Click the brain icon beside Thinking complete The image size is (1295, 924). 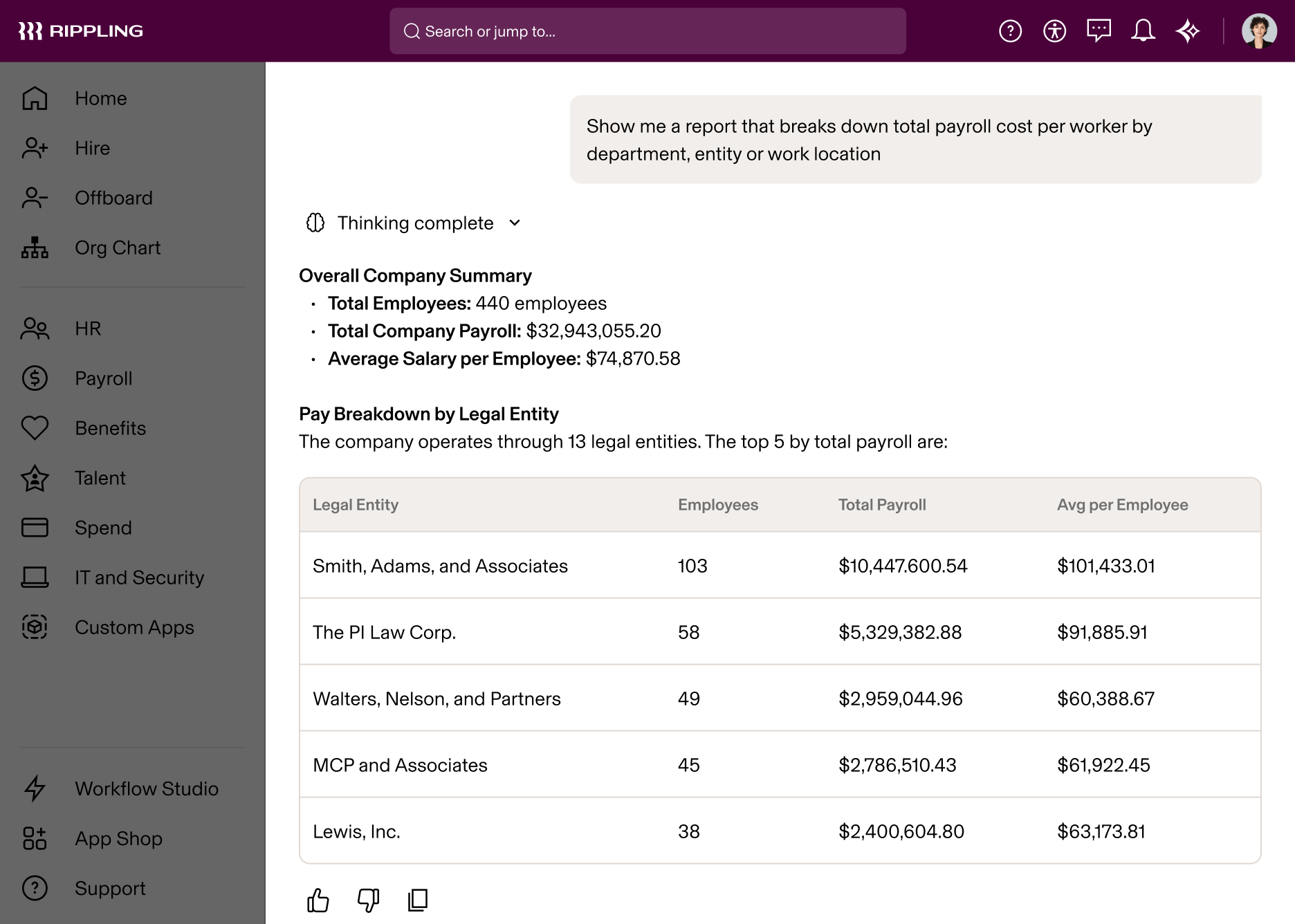[x=315, y=223]
